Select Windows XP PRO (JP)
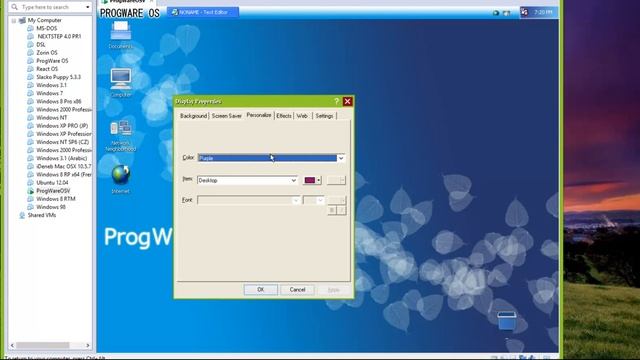 point(62,126)
